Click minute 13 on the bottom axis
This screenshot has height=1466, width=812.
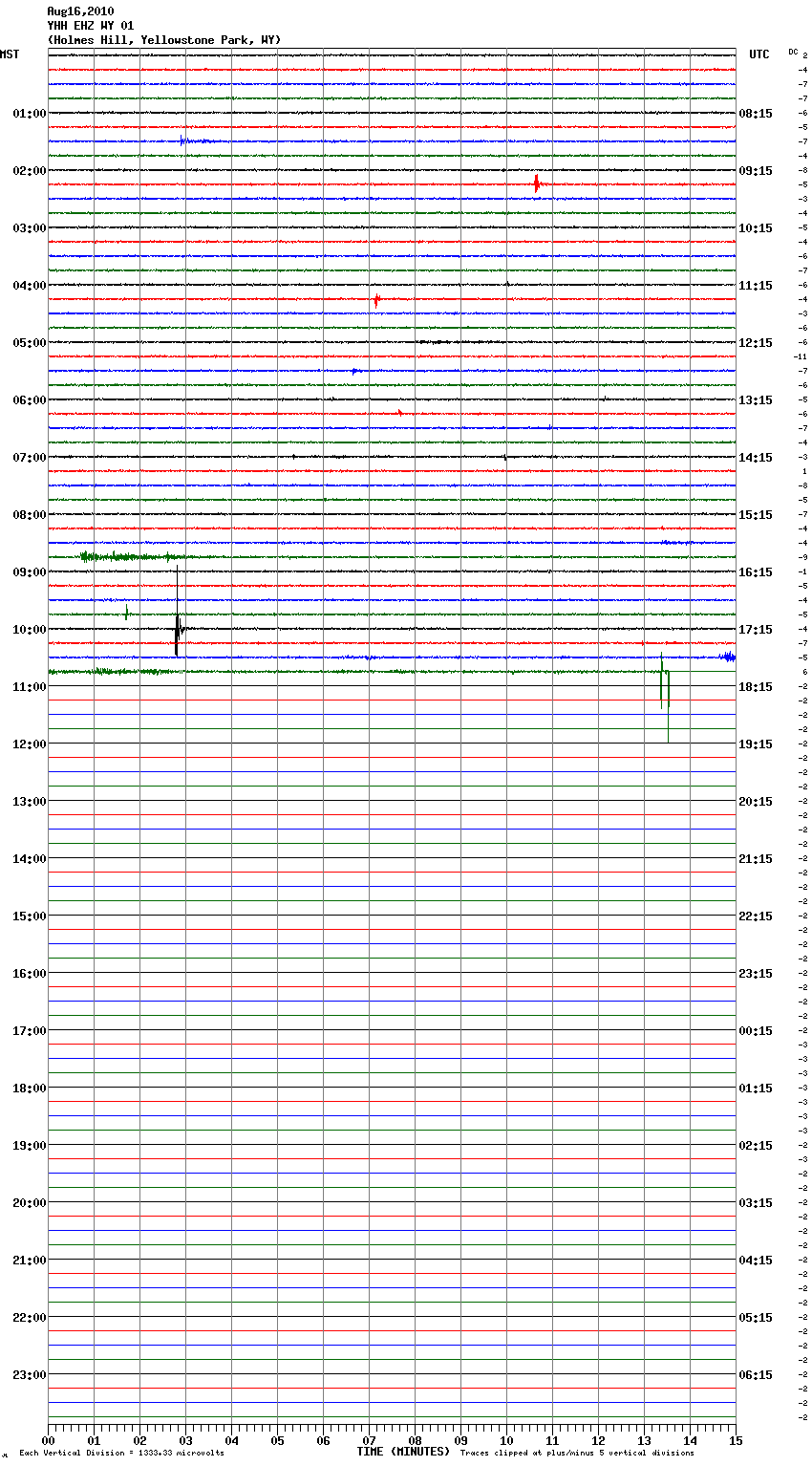click(644, 1440)
